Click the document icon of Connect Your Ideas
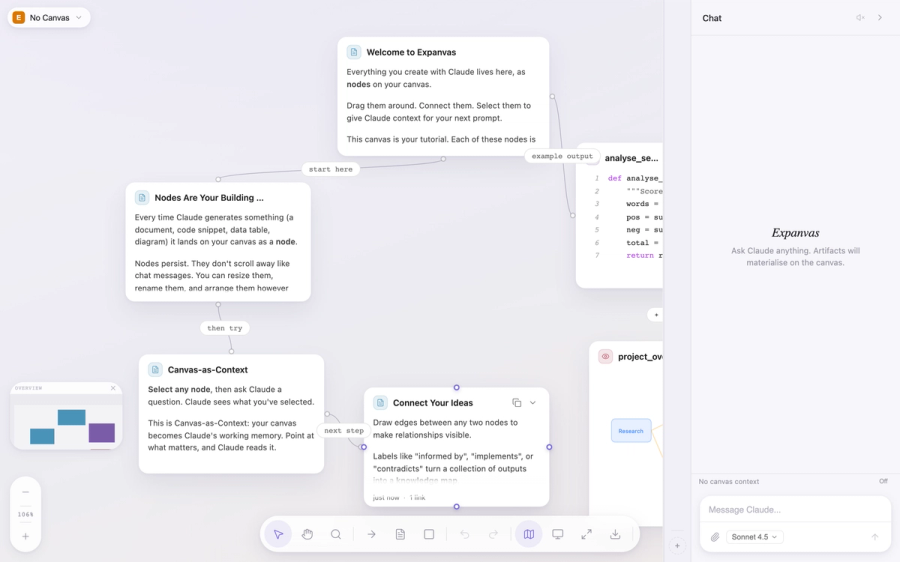The height and width of the screenshot is (562, 900). click(x=380, y=402)
